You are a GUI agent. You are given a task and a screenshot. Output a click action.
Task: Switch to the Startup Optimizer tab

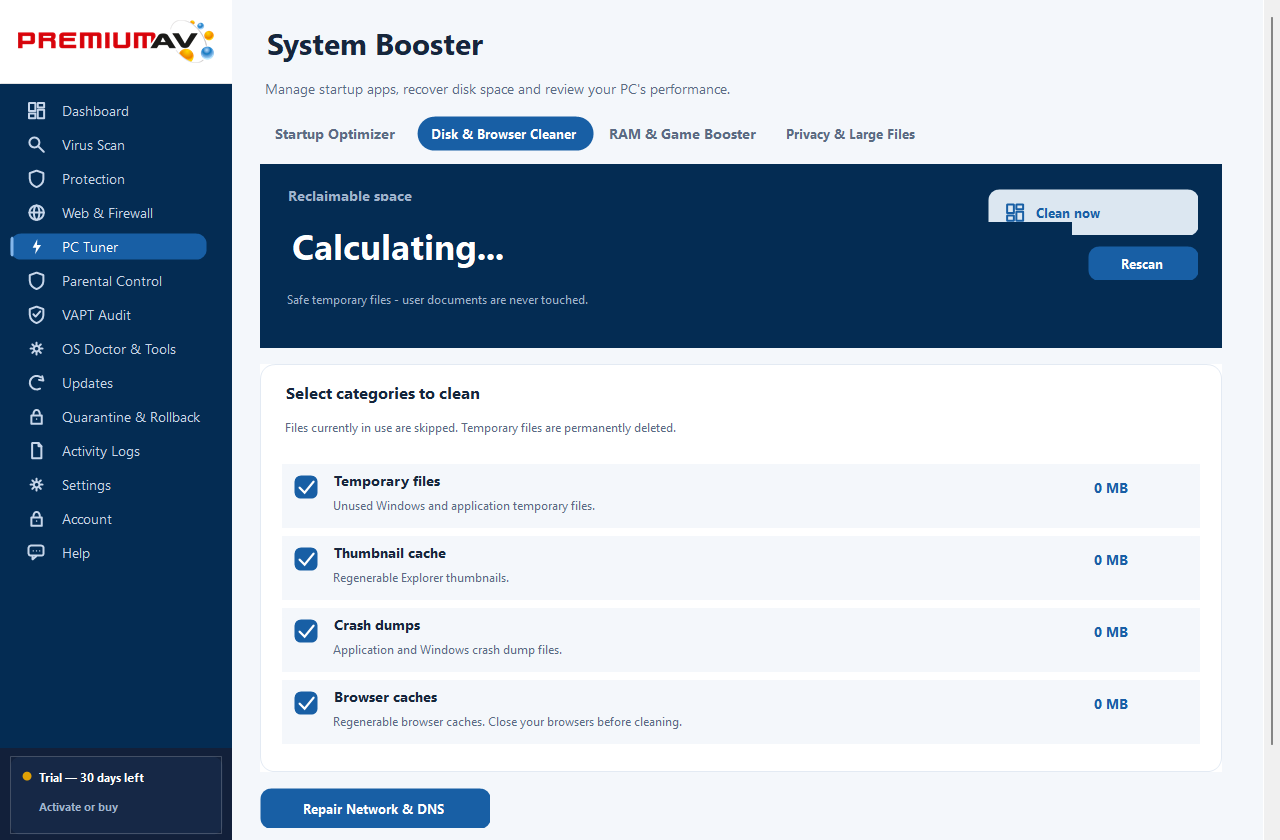[x=335, y=134]
